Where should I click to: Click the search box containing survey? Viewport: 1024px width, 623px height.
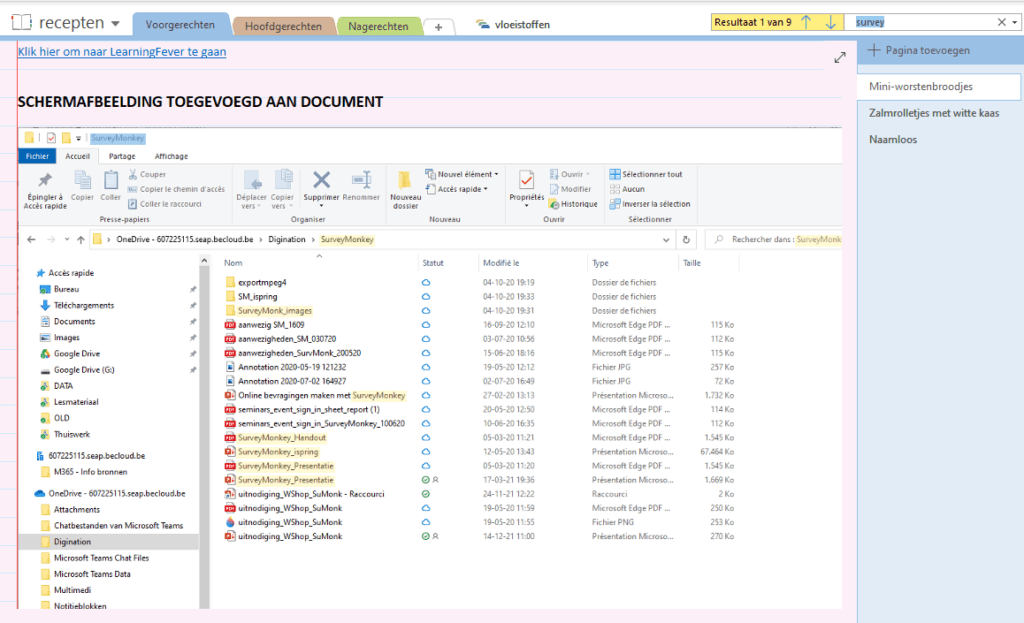point(924,22)
